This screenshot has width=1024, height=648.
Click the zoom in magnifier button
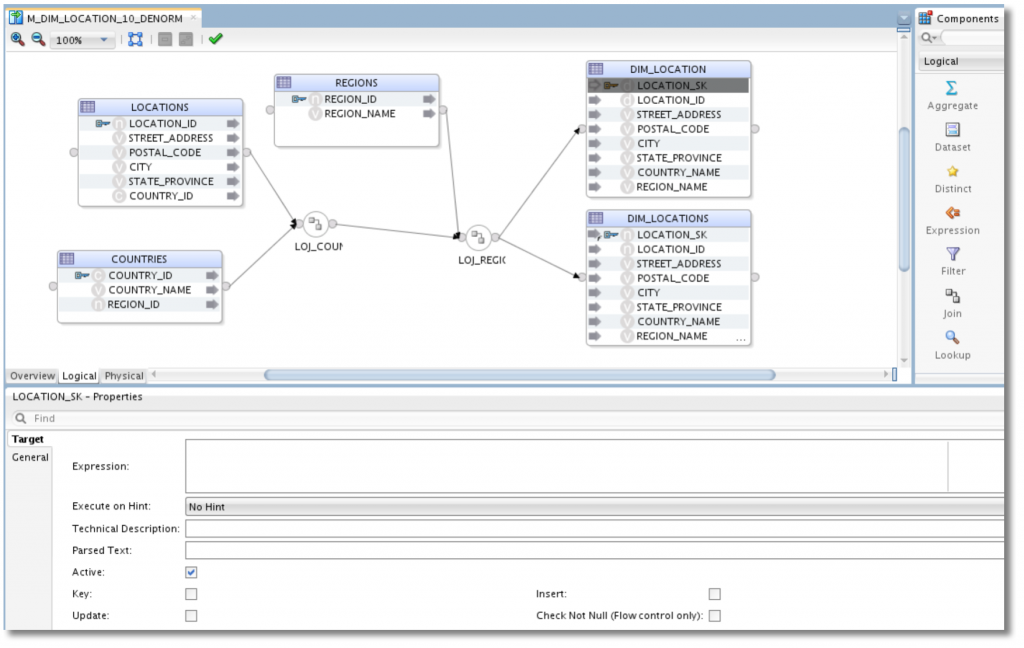[17, 40]
